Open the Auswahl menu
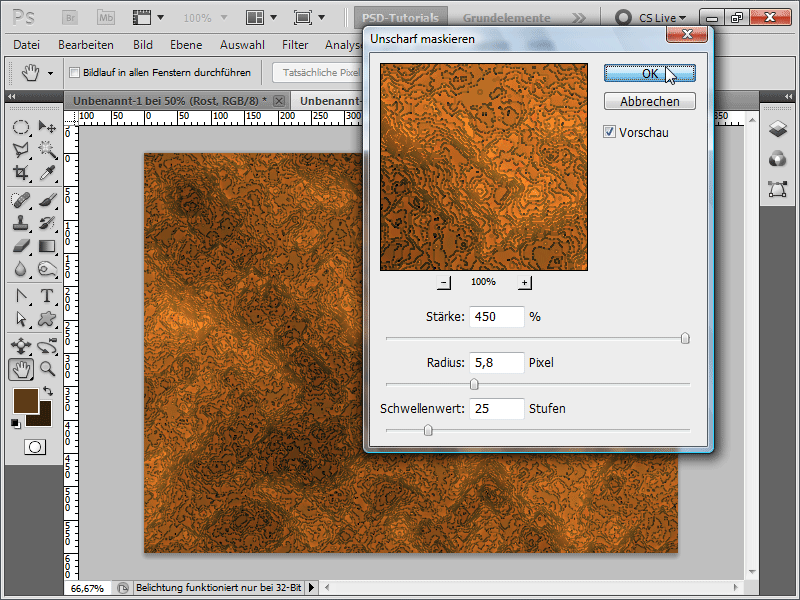Image resolution: width=800 pixels, height=600 pixels. [x=242, y=45]
